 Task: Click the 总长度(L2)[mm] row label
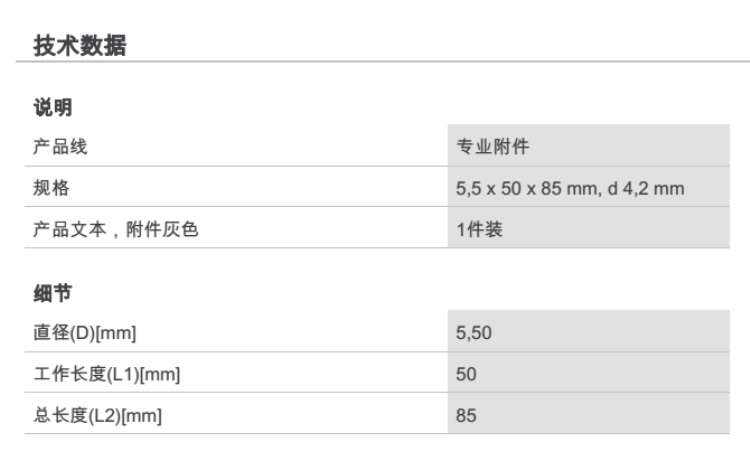tap(98, 416)
